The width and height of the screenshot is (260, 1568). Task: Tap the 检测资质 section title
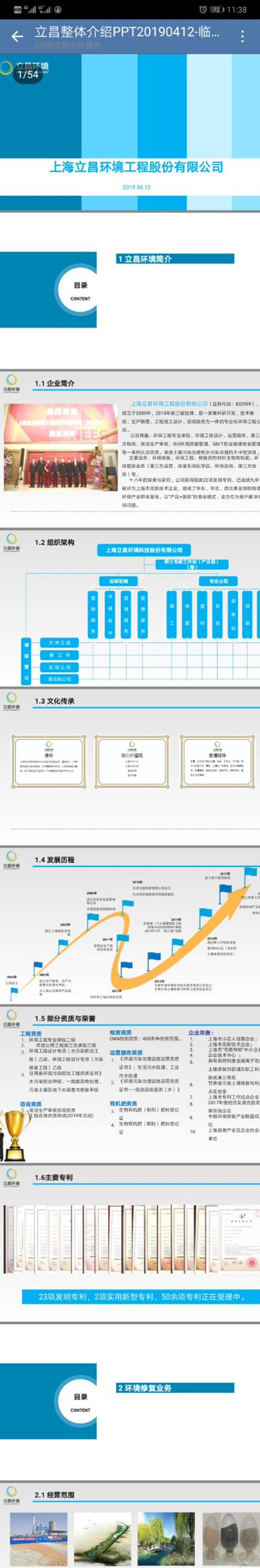pos(121,1032)
